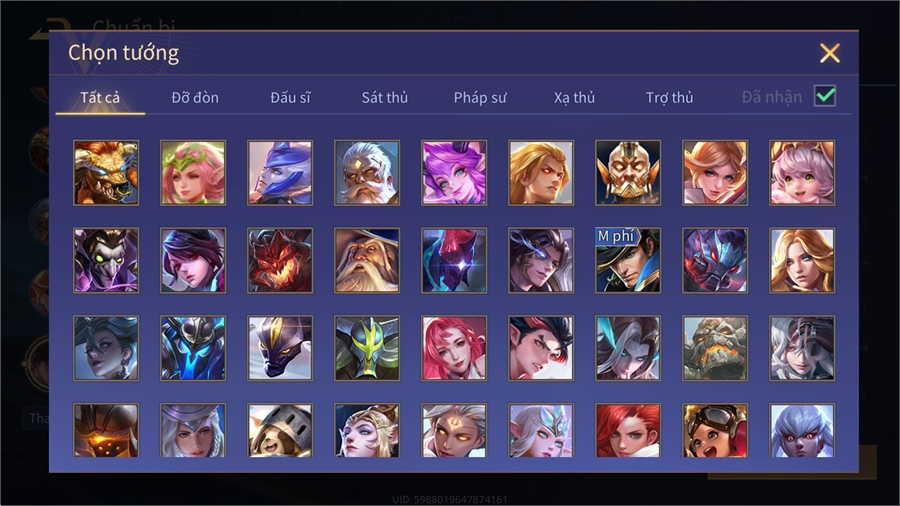Open the 'Đấu sĩ' tab

(290, 98)
